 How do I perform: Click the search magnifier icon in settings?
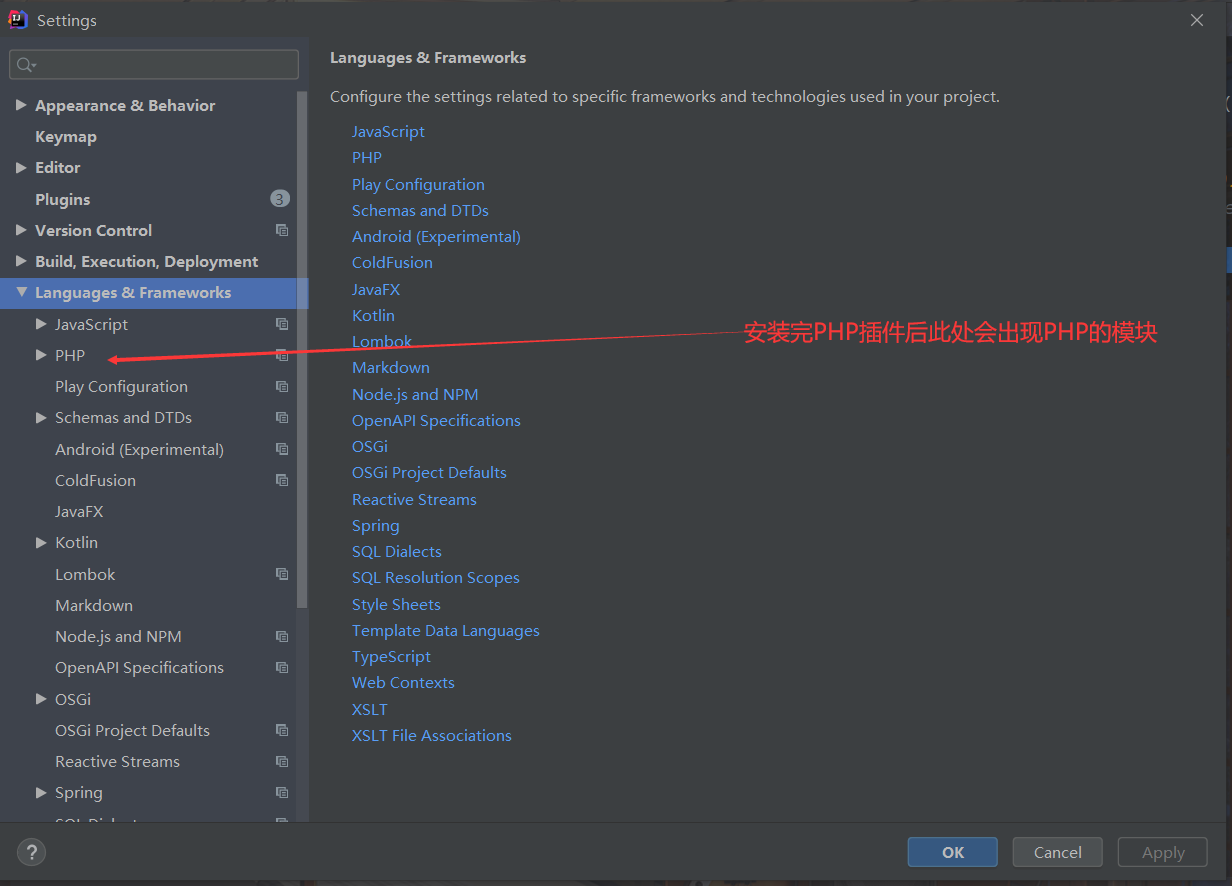tap(26, 65)
